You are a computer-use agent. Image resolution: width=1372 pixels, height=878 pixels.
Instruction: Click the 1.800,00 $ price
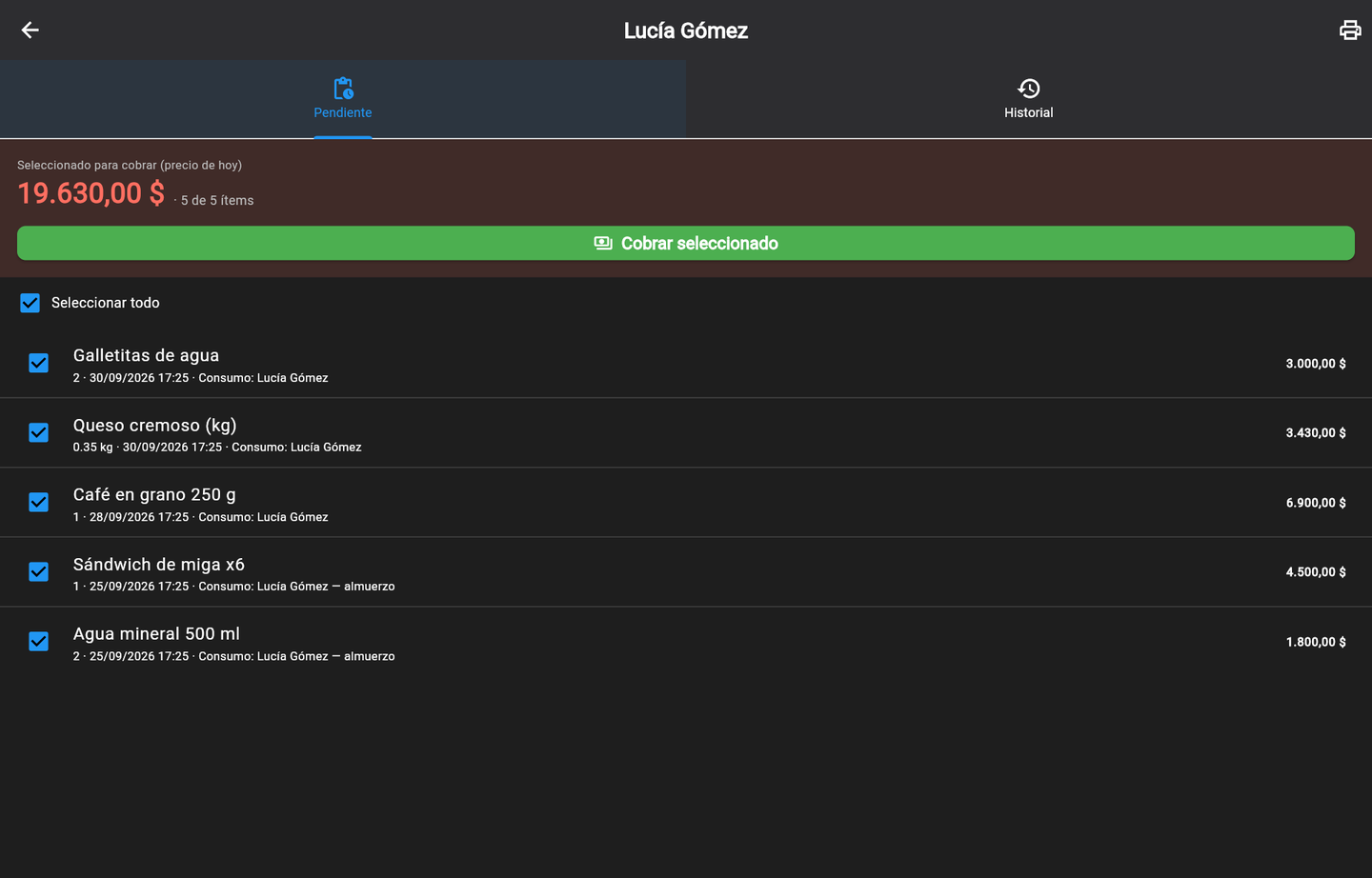pos(1316,642)
